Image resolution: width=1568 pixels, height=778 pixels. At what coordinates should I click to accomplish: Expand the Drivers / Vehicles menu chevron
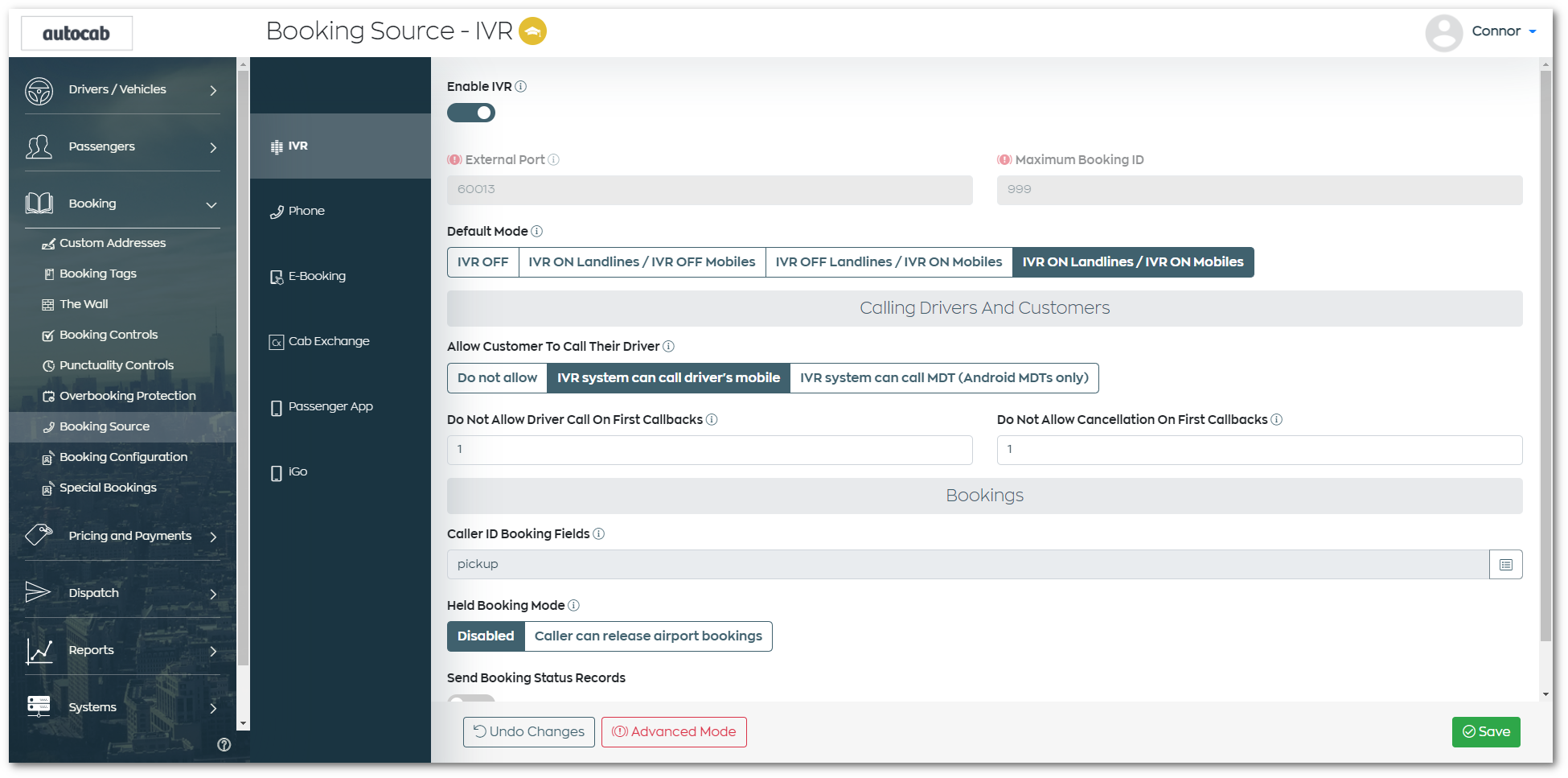click(x=213, y=91)
